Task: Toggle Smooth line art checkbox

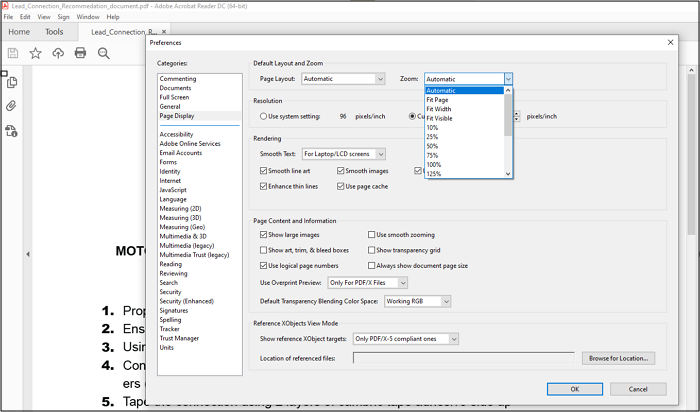Action: pyautogui.click(x=263, y=171)
